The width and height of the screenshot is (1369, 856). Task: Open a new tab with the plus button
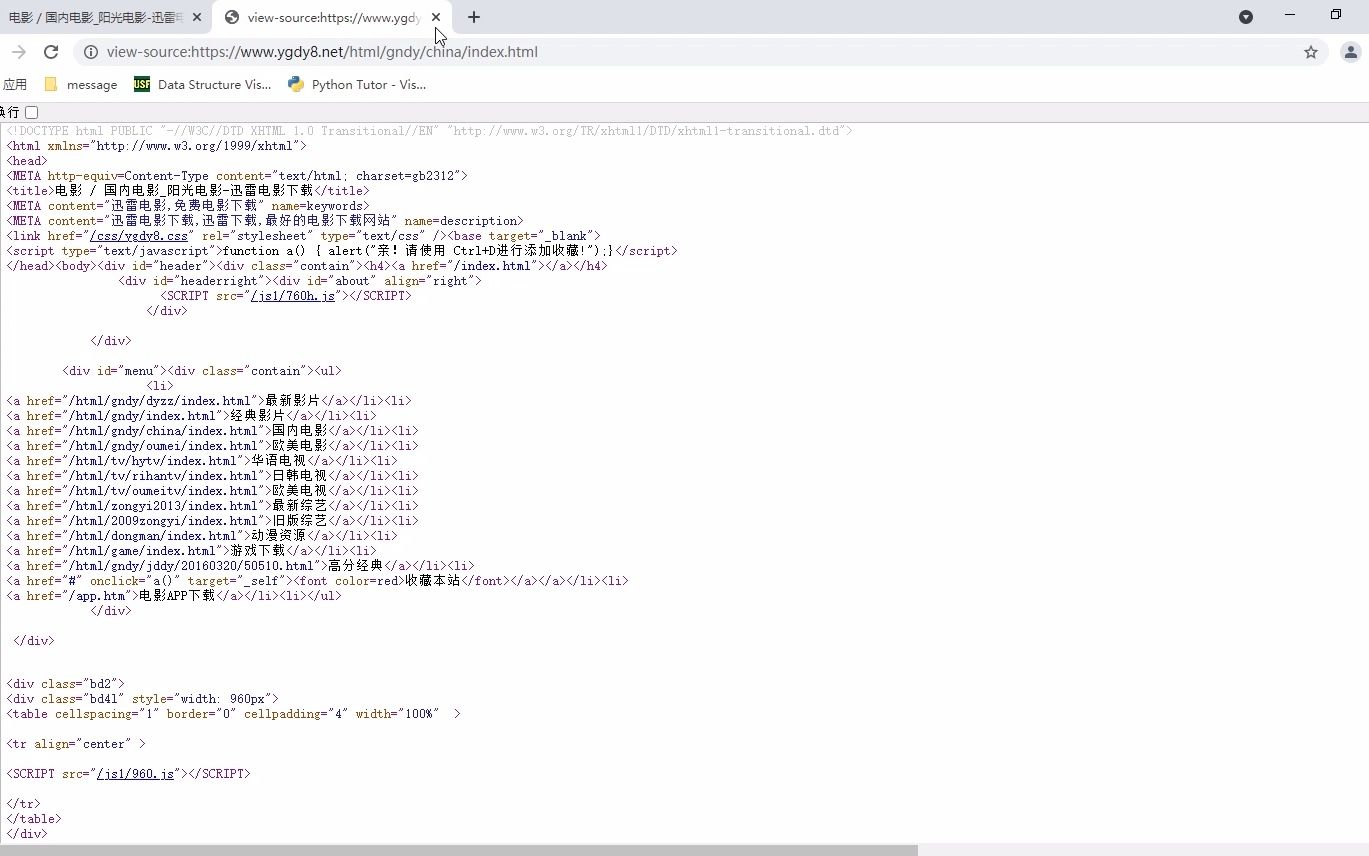(x=474, y=17)
